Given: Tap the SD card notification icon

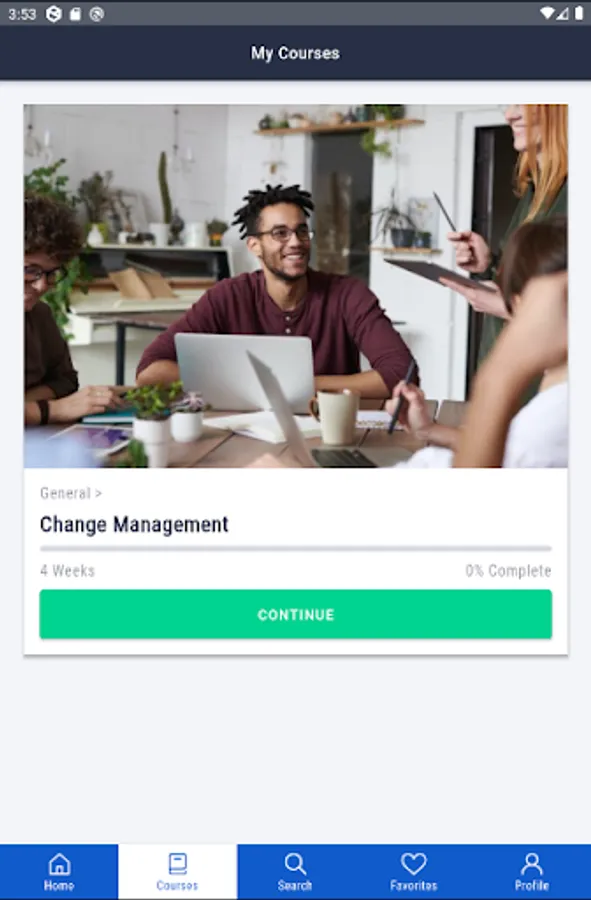Looking at the screenshot, I should coord(75,14).
